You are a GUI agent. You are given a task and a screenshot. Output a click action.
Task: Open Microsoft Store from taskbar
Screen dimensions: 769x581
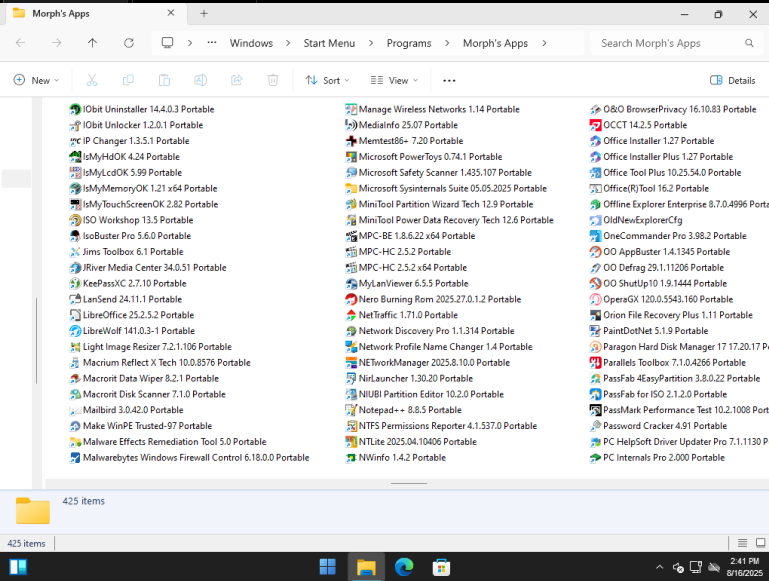click(x=441, y=567)
